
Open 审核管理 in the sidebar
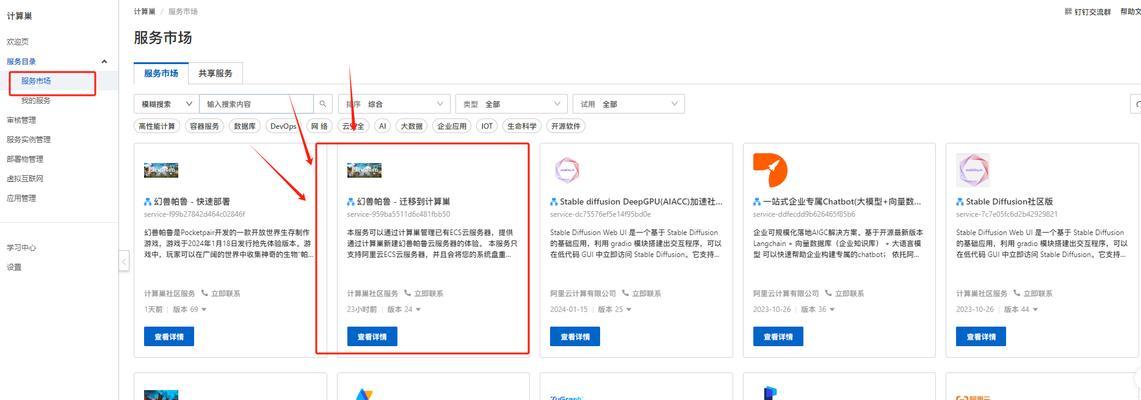click(x=21, y=120)
